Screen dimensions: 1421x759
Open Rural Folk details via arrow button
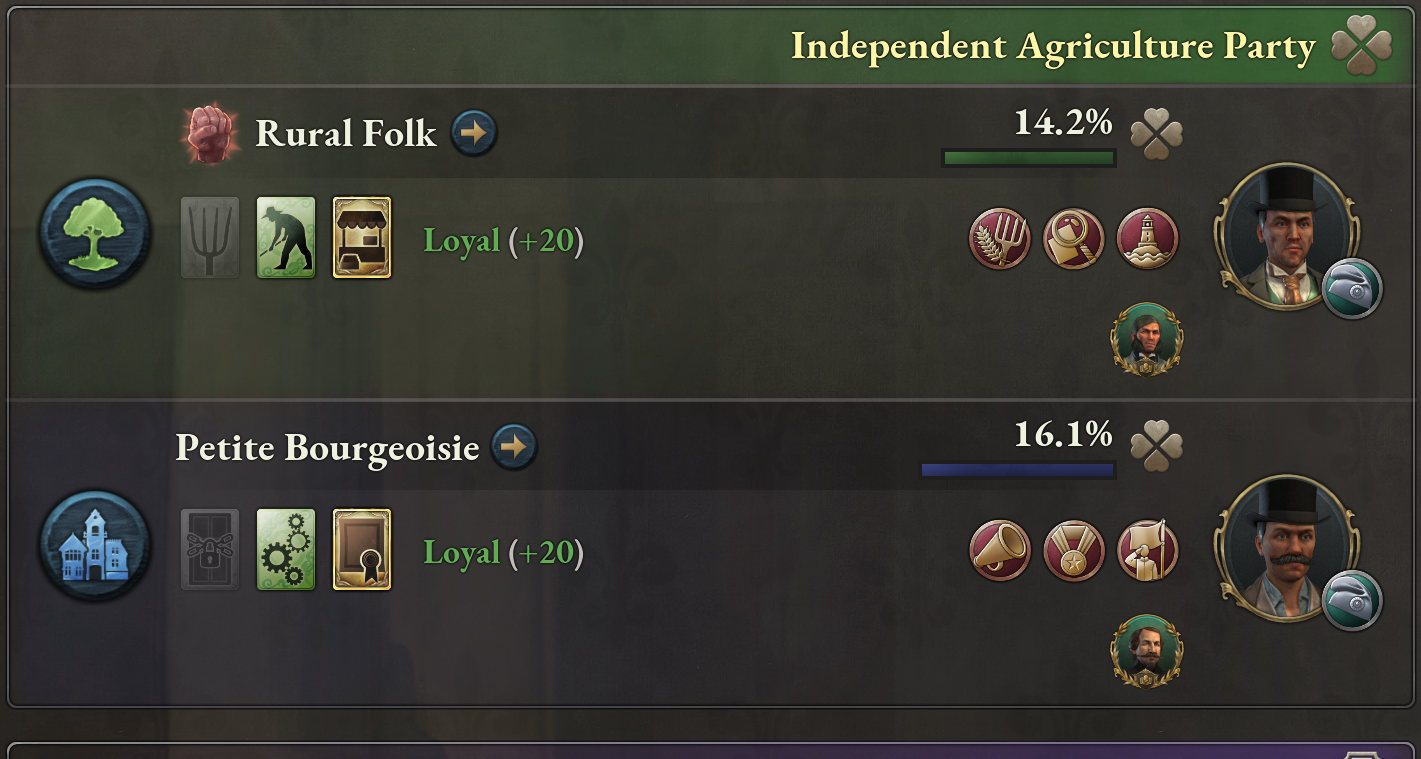click(473, 133)
